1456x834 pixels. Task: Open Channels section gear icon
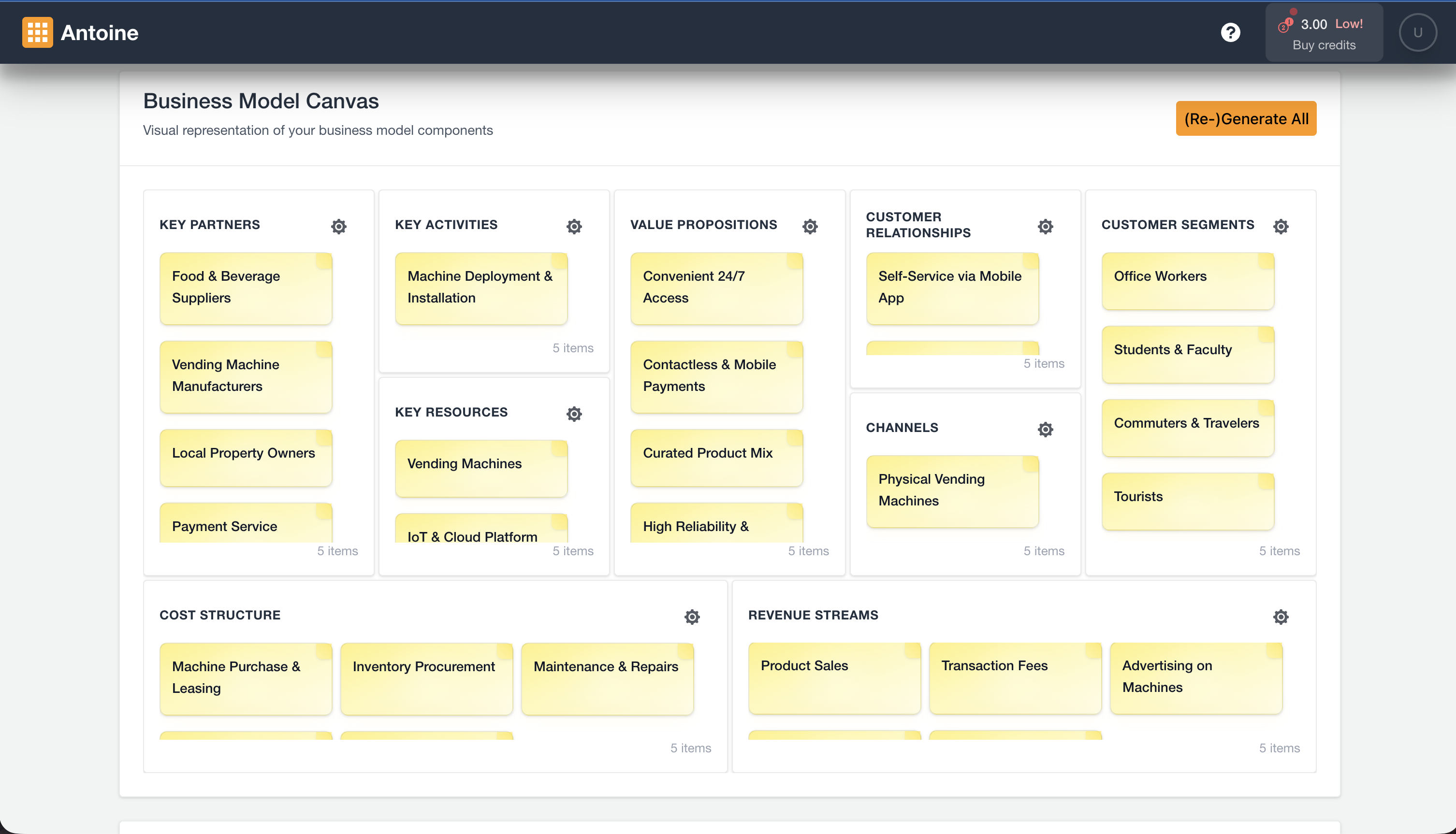(1045, 429)
